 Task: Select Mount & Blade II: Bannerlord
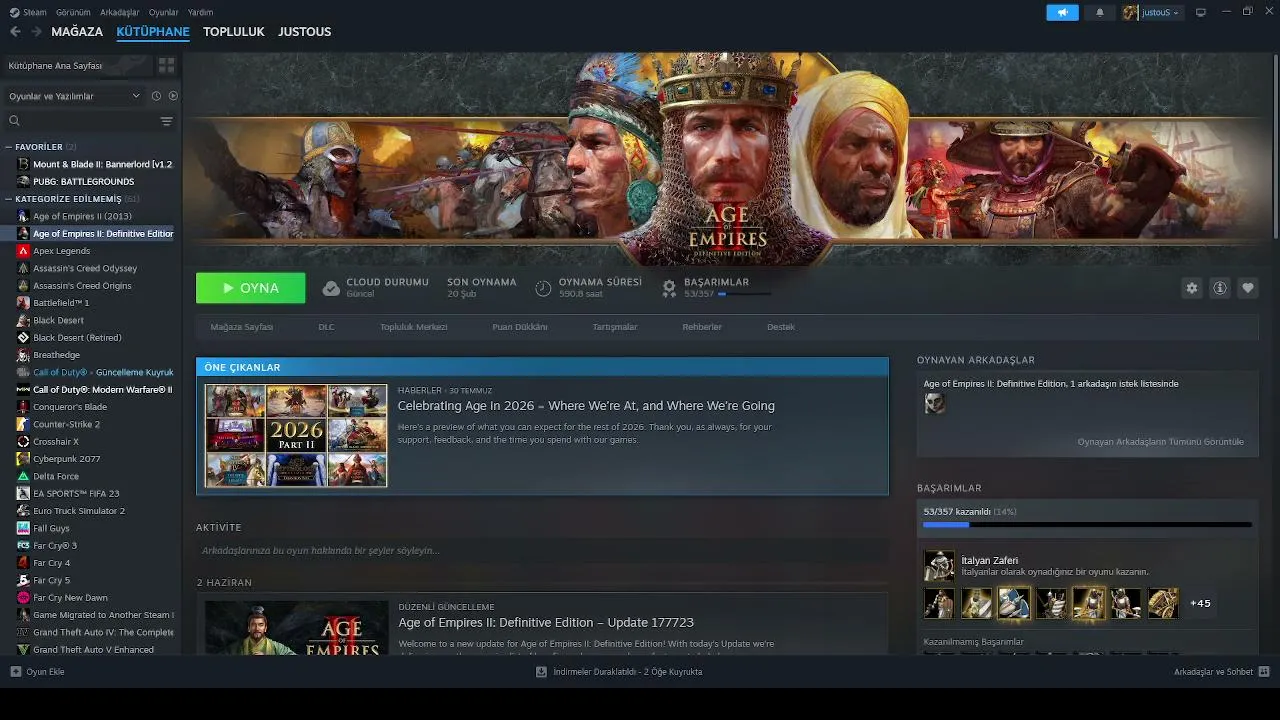94,164
